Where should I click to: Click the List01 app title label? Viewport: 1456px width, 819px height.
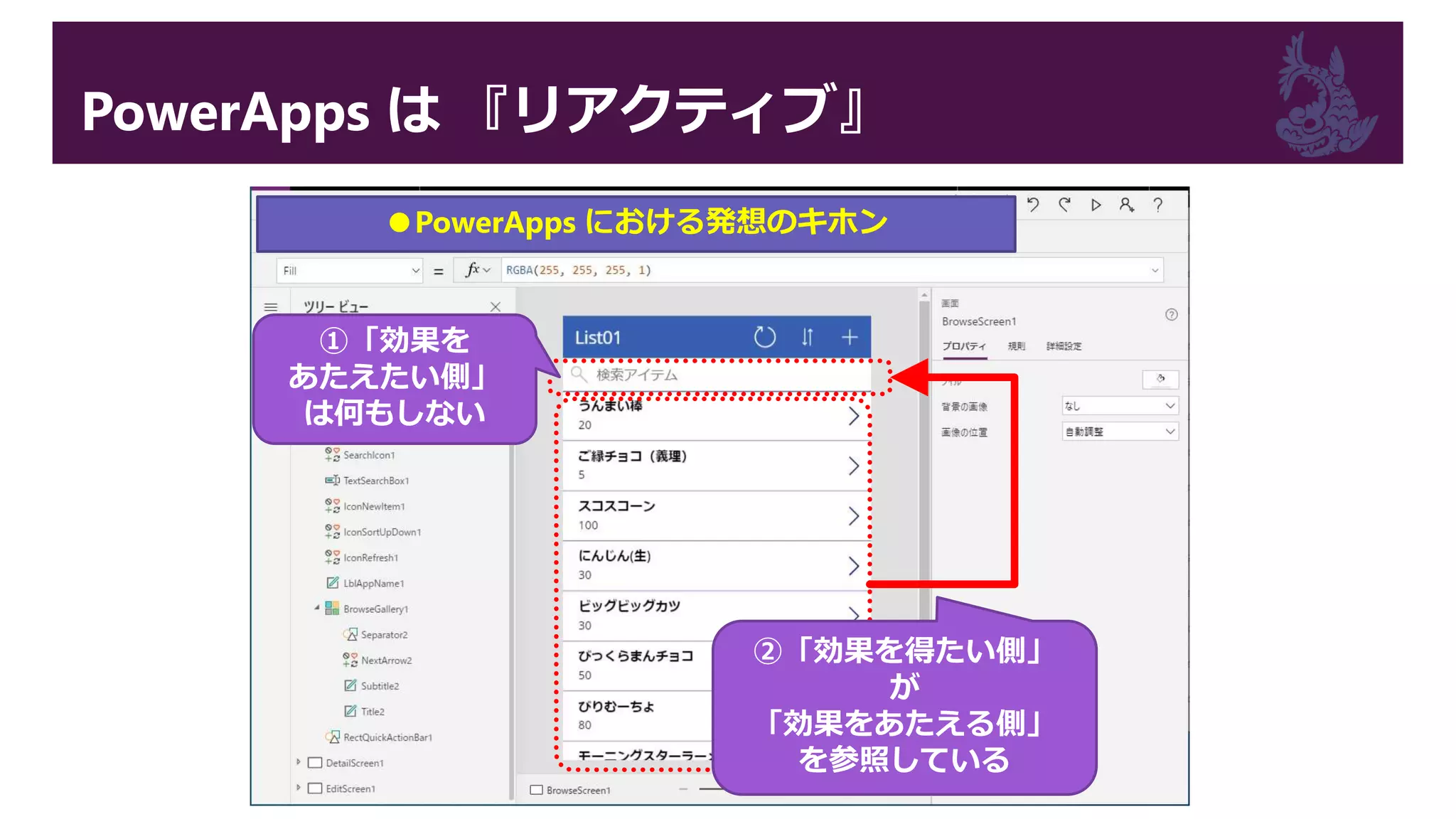[598, 338]
